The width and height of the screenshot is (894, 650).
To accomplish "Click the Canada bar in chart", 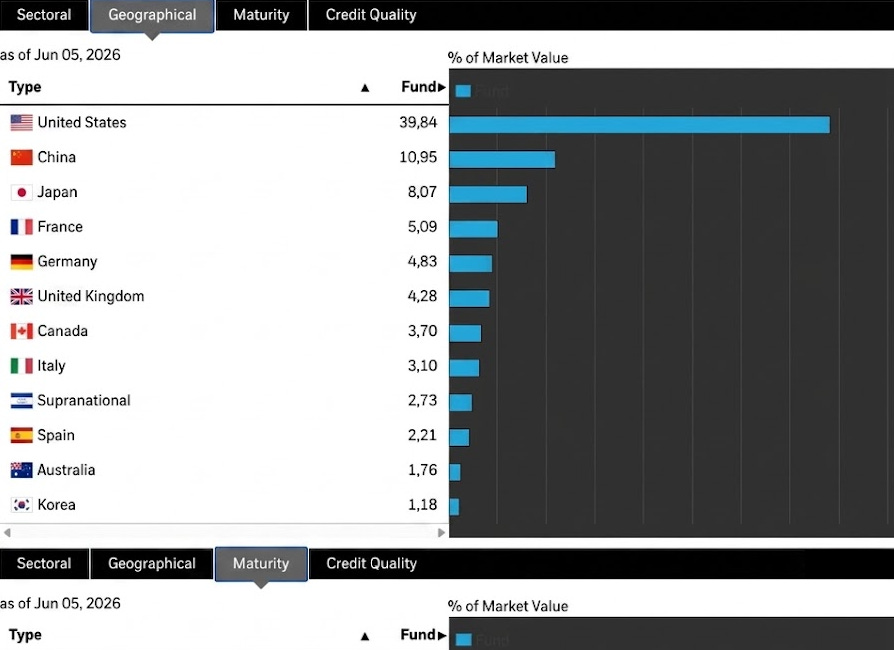I will (x=465, y=334).
